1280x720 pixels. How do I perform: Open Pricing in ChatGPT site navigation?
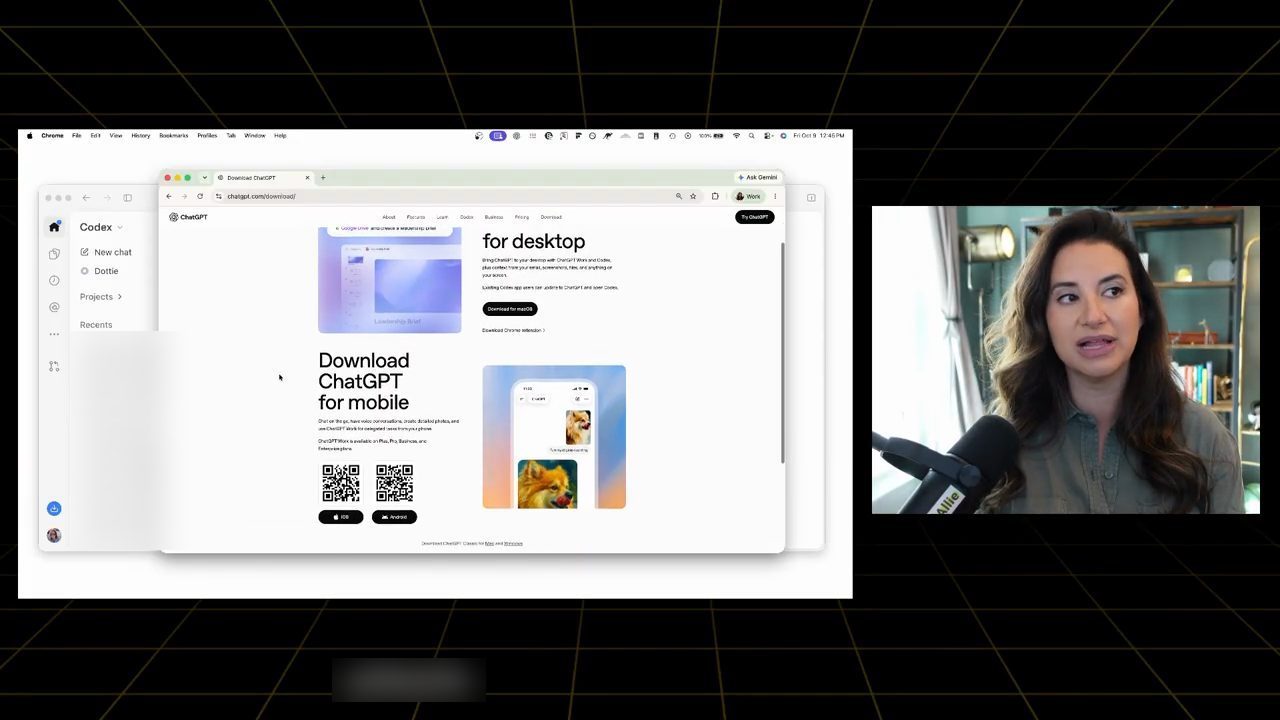click(522, 217)
